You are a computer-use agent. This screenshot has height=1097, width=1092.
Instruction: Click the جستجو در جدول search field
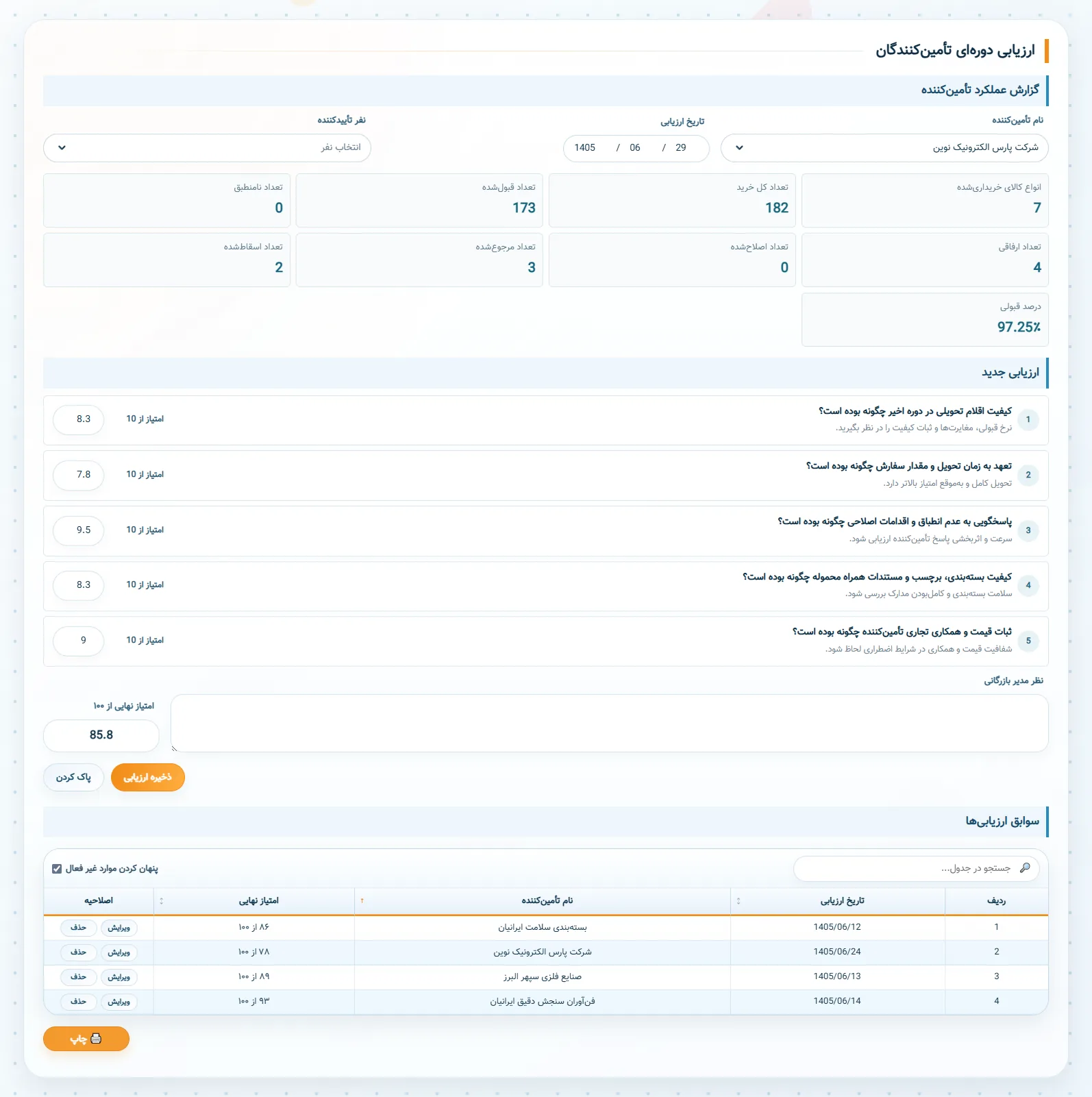coord(917,868)
